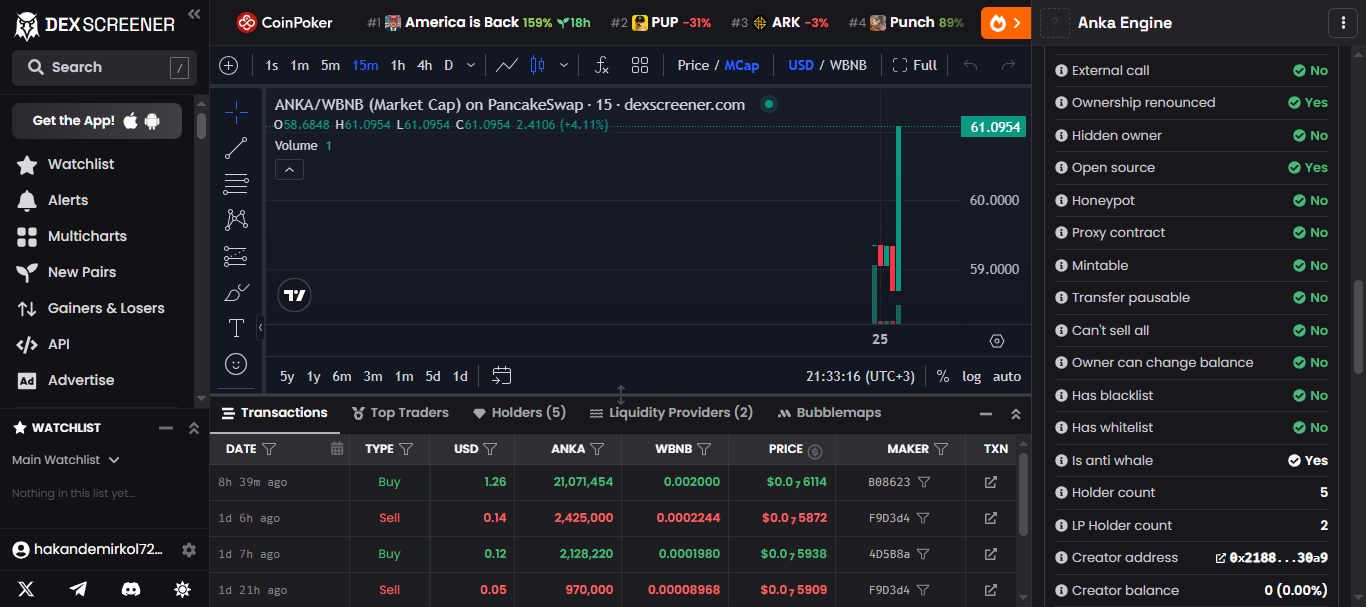
Task: Open the go-to-date calendar icon
Action: [x=502, y=376]
